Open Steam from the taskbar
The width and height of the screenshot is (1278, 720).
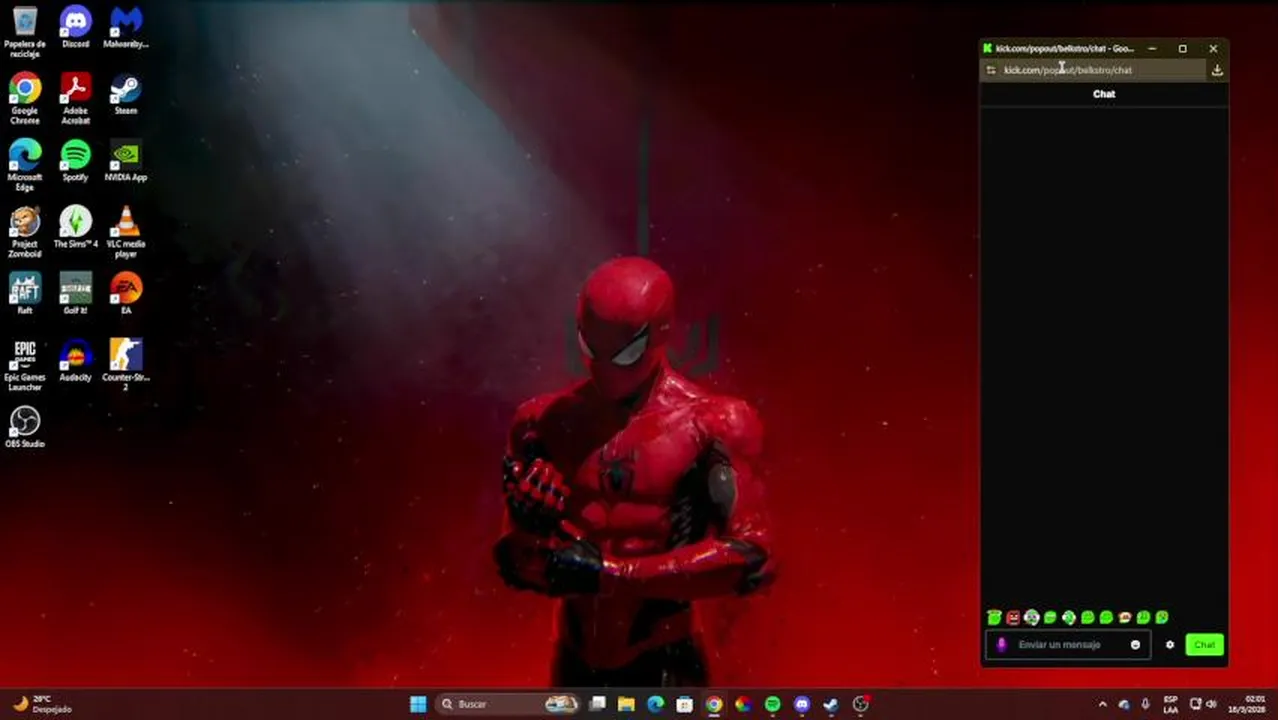(x=830, y=704)
